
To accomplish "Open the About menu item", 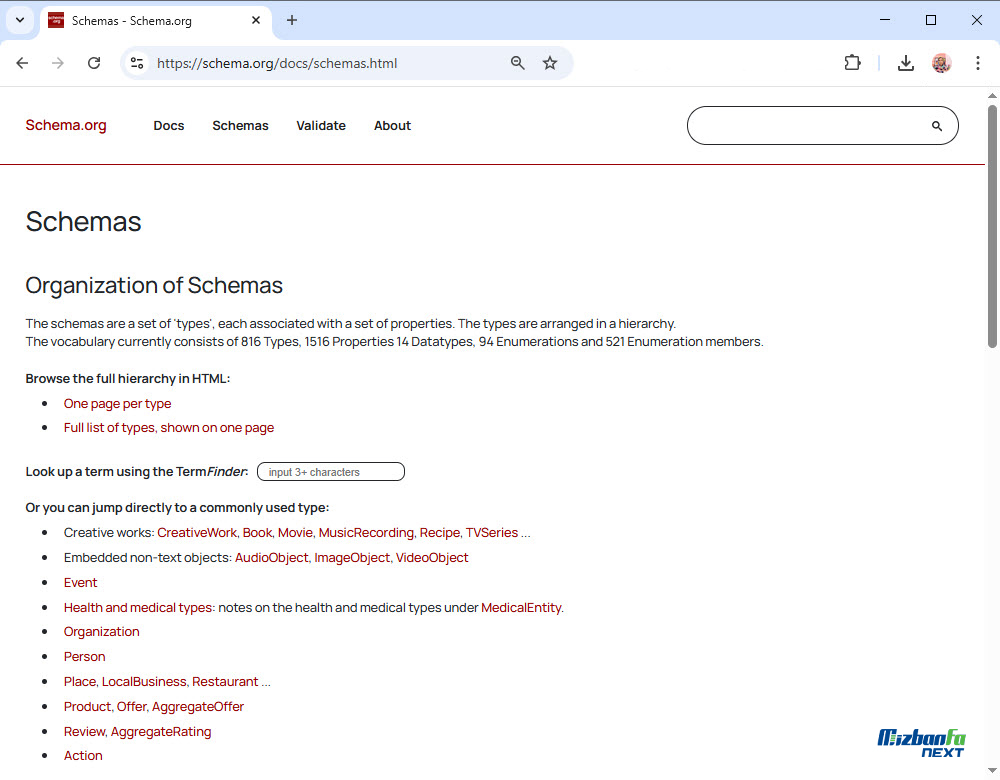I will click(392, 126).
